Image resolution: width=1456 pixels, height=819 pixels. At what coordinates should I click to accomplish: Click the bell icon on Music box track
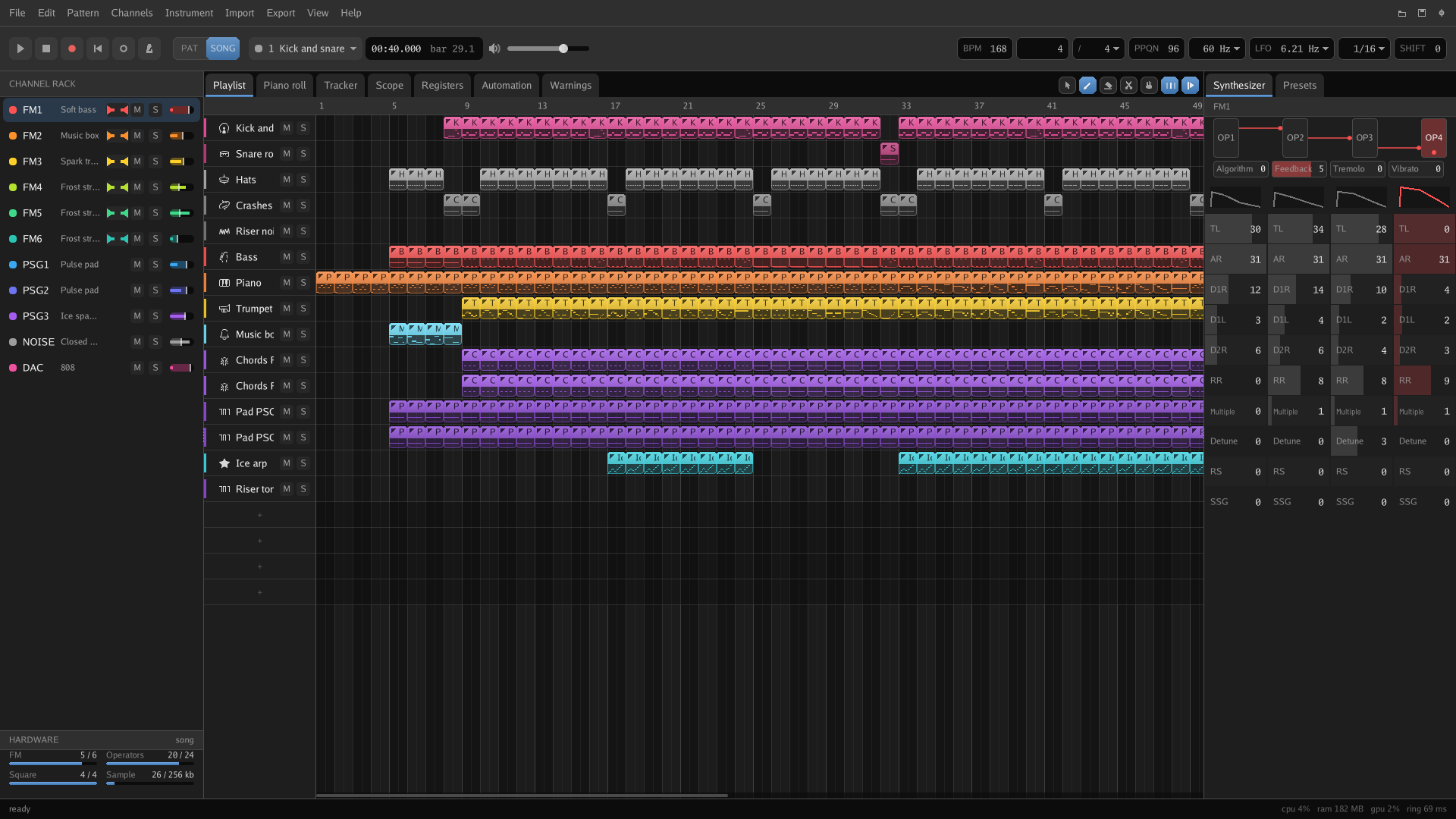pos(224,334)
